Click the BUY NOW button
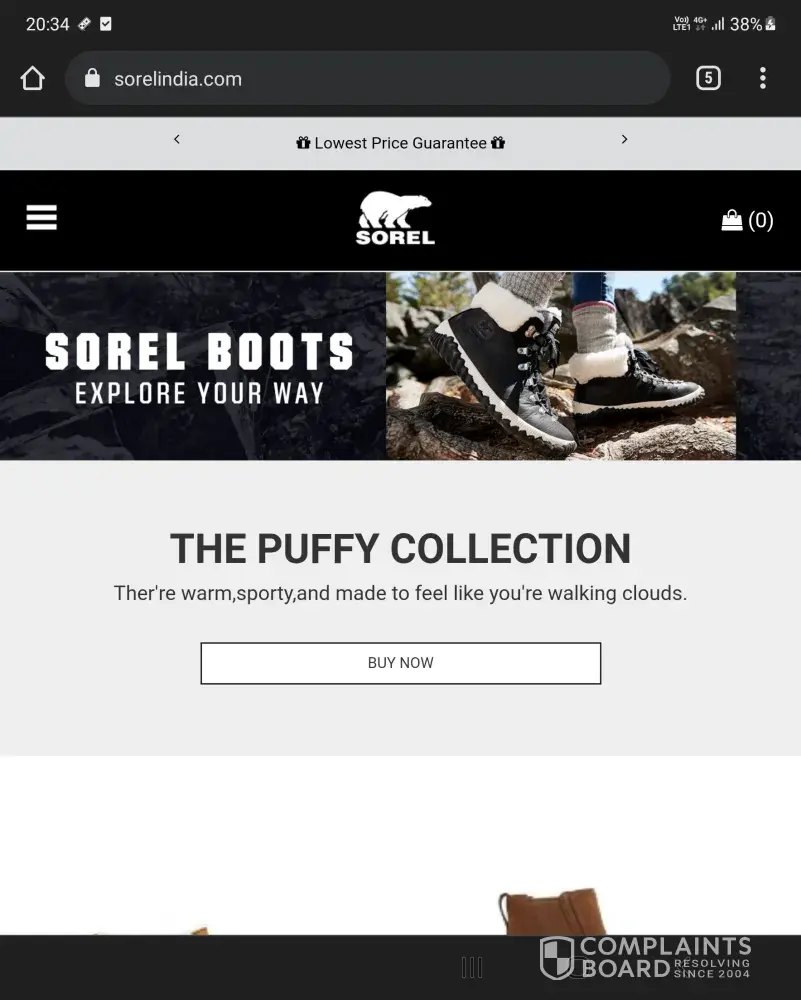This screenshot has width=801, height=1000. [400, 663]
